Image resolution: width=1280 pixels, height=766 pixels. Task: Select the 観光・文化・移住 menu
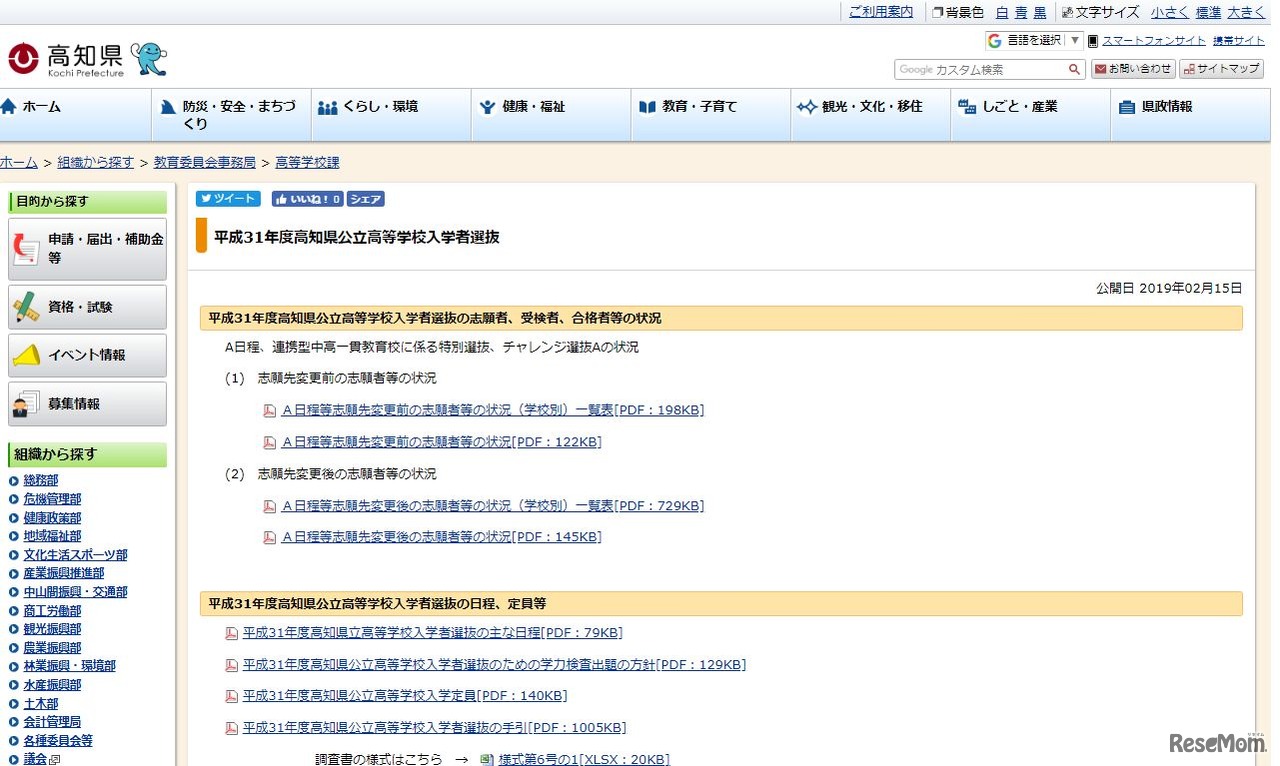pos(870,107)
